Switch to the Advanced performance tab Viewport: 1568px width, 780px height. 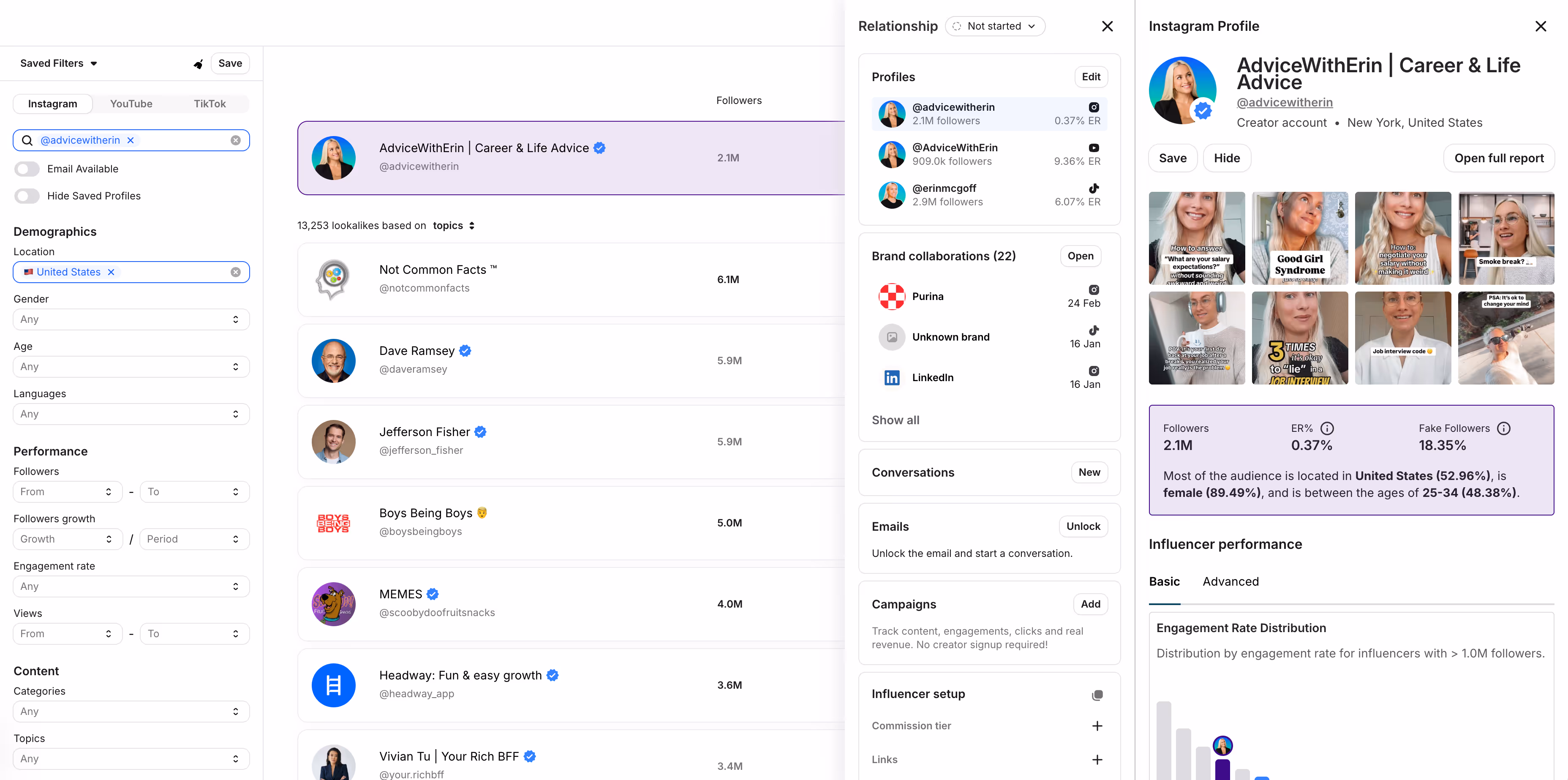click(x=1230, y=581)
